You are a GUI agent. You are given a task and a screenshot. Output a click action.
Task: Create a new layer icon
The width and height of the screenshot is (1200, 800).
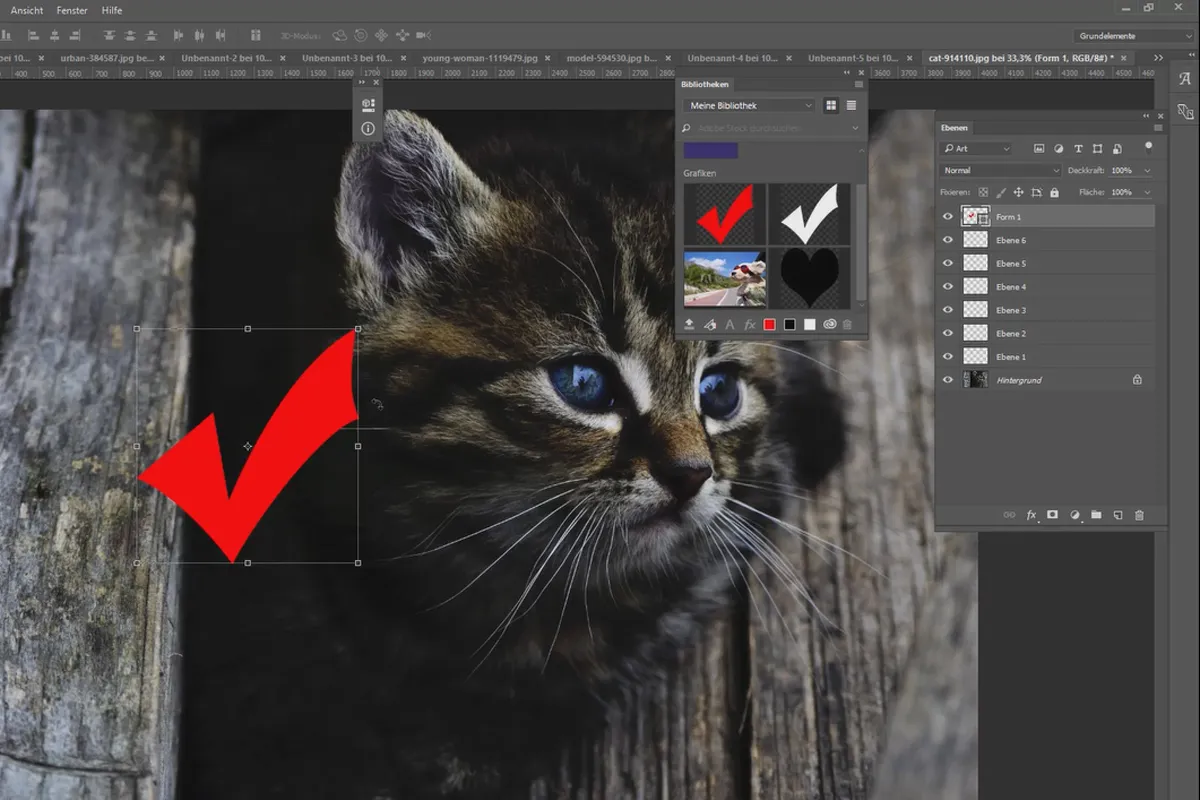[x=1118, y=515]
